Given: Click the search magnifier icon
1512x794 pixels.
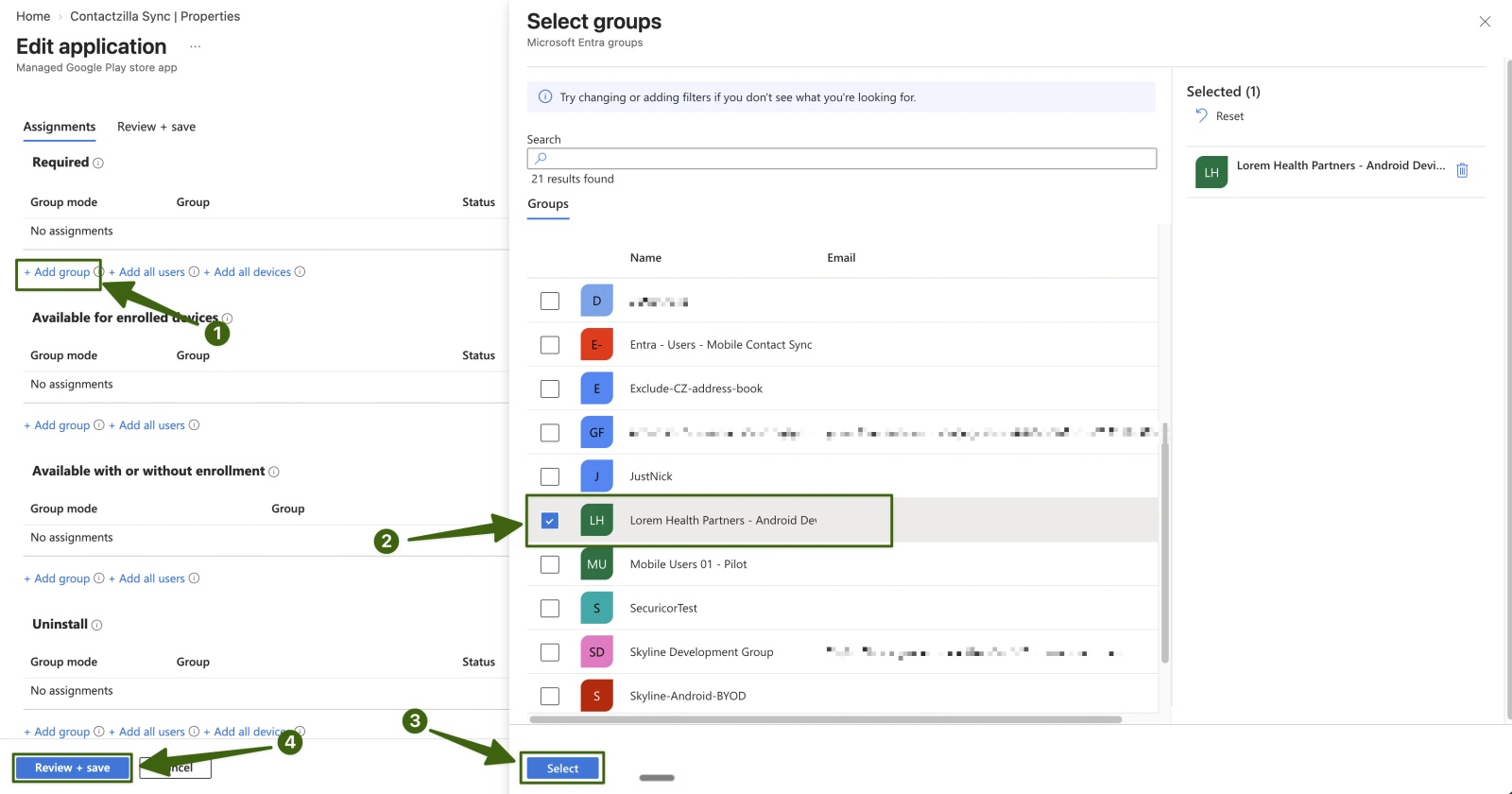Looking at the screenshot, I should [541, 159].
